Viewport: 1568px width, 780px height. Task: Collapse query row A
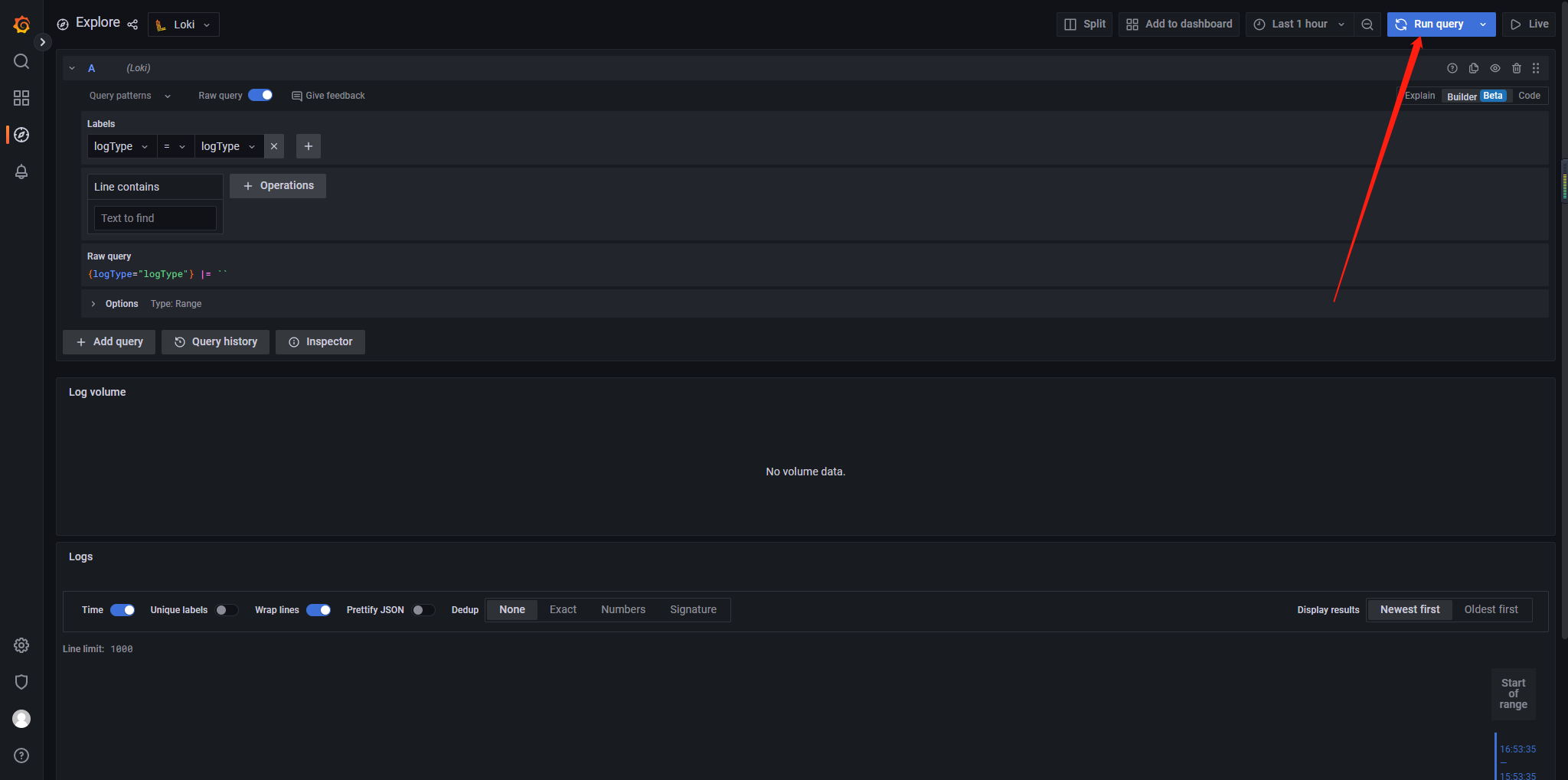pos(72,68)
